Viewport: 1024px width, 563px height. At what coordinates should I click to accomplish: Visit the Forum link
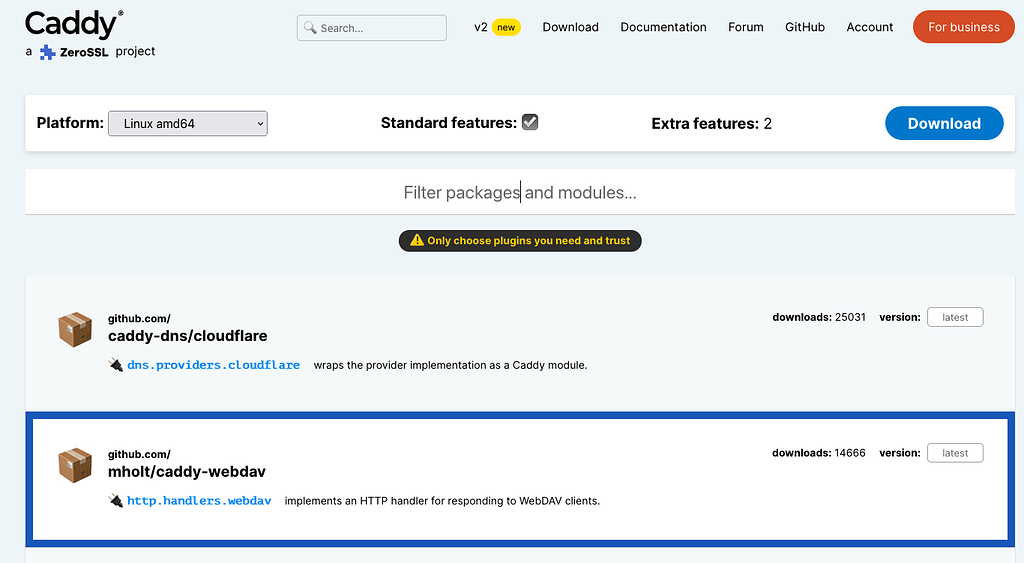[746, 27]
